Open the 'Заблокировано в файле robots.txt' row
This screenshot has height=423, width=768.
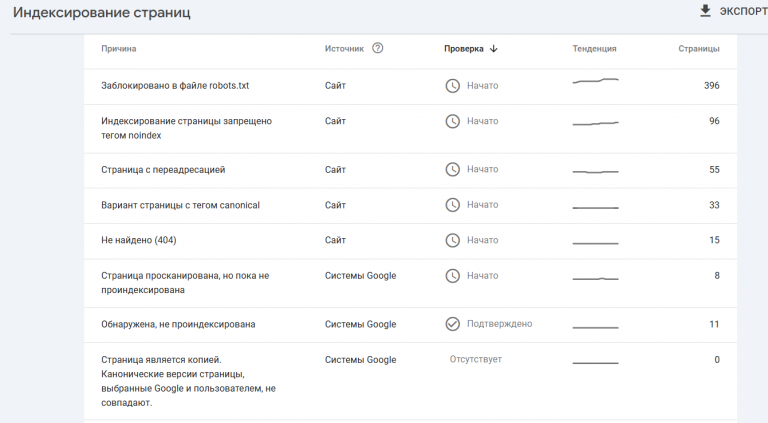(x=175, y=85)
